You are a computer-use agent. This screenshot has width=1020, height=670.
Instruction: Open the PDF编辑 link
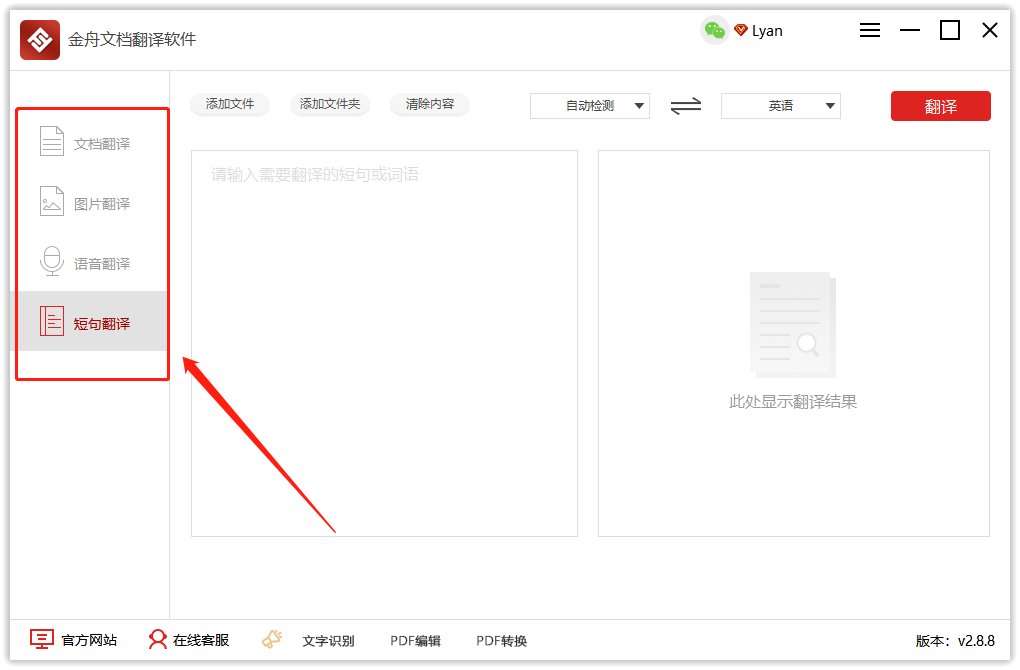tap(415, 641)
